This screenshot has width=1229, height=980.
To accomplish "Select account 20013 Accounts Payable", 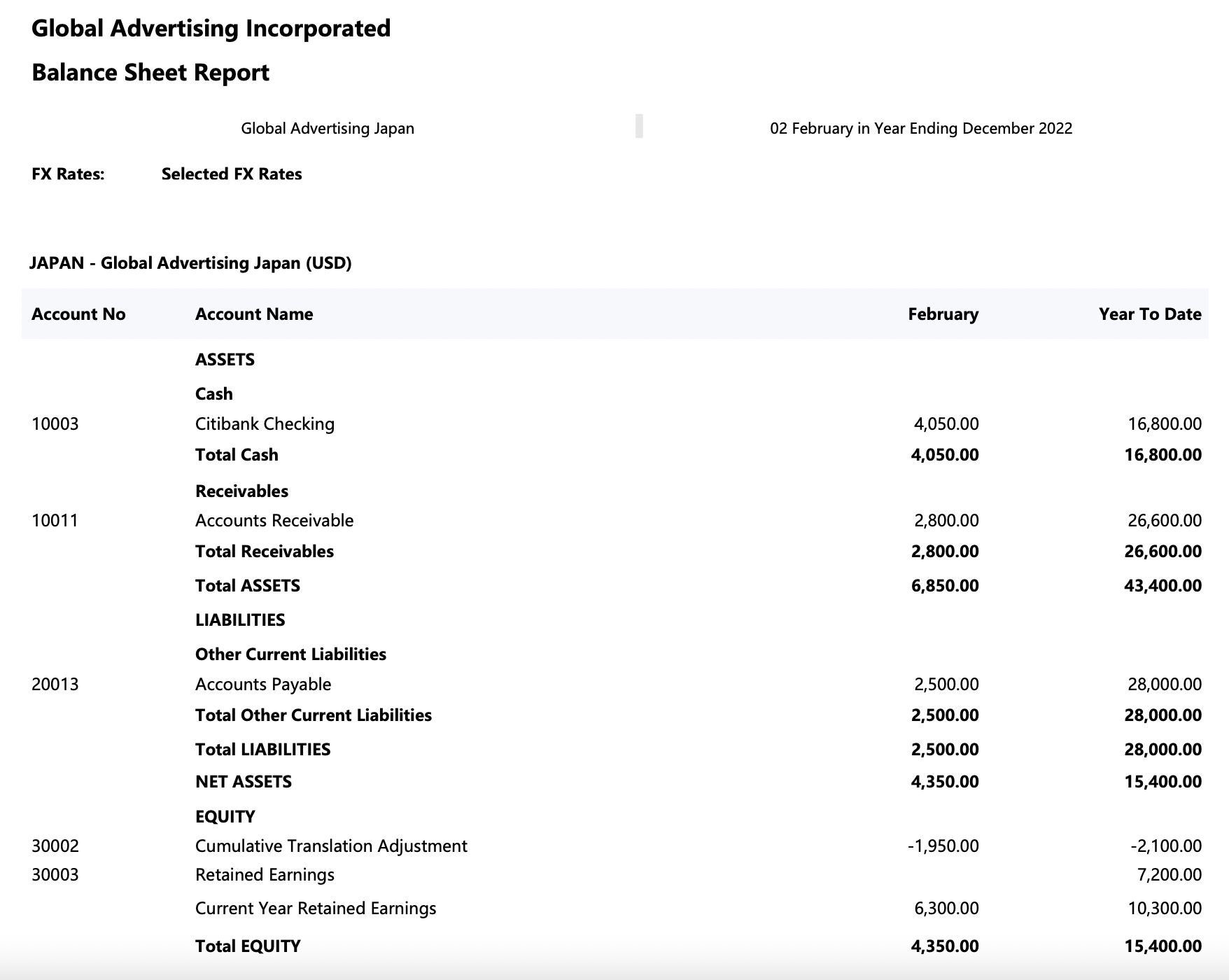I will point(264,684).
